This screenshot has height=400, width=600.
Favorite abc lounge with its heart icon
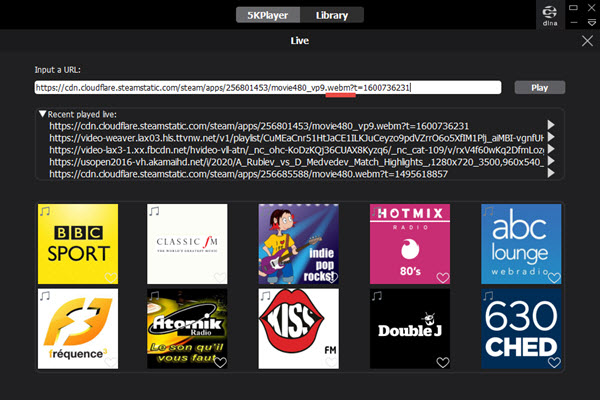[554, 277]
